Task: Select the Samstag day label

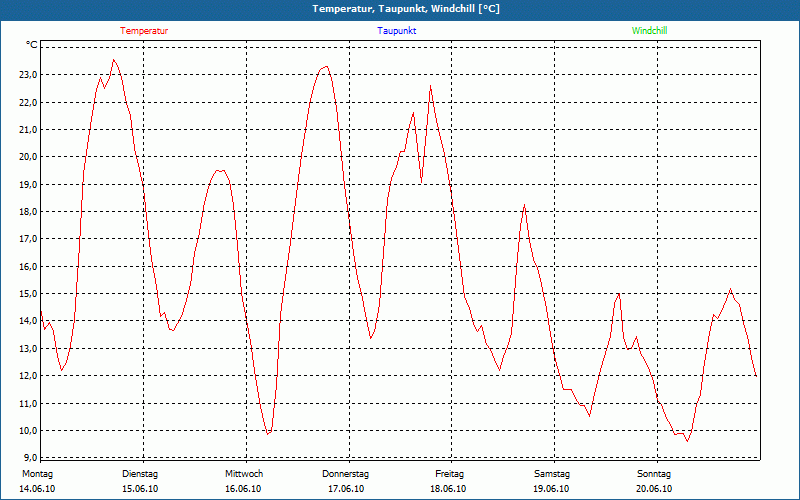Action: [552, 474]
